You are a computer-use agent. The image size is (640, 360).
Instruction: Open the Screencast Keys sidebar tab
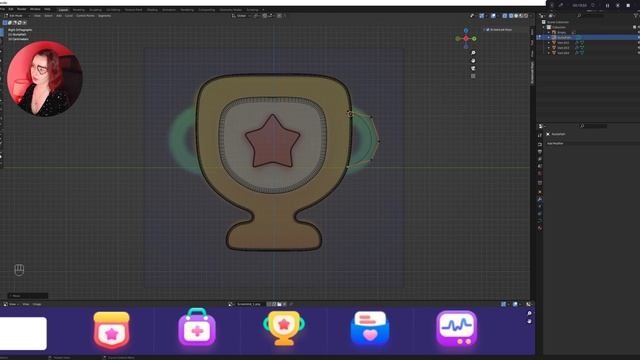coord(532,73)
